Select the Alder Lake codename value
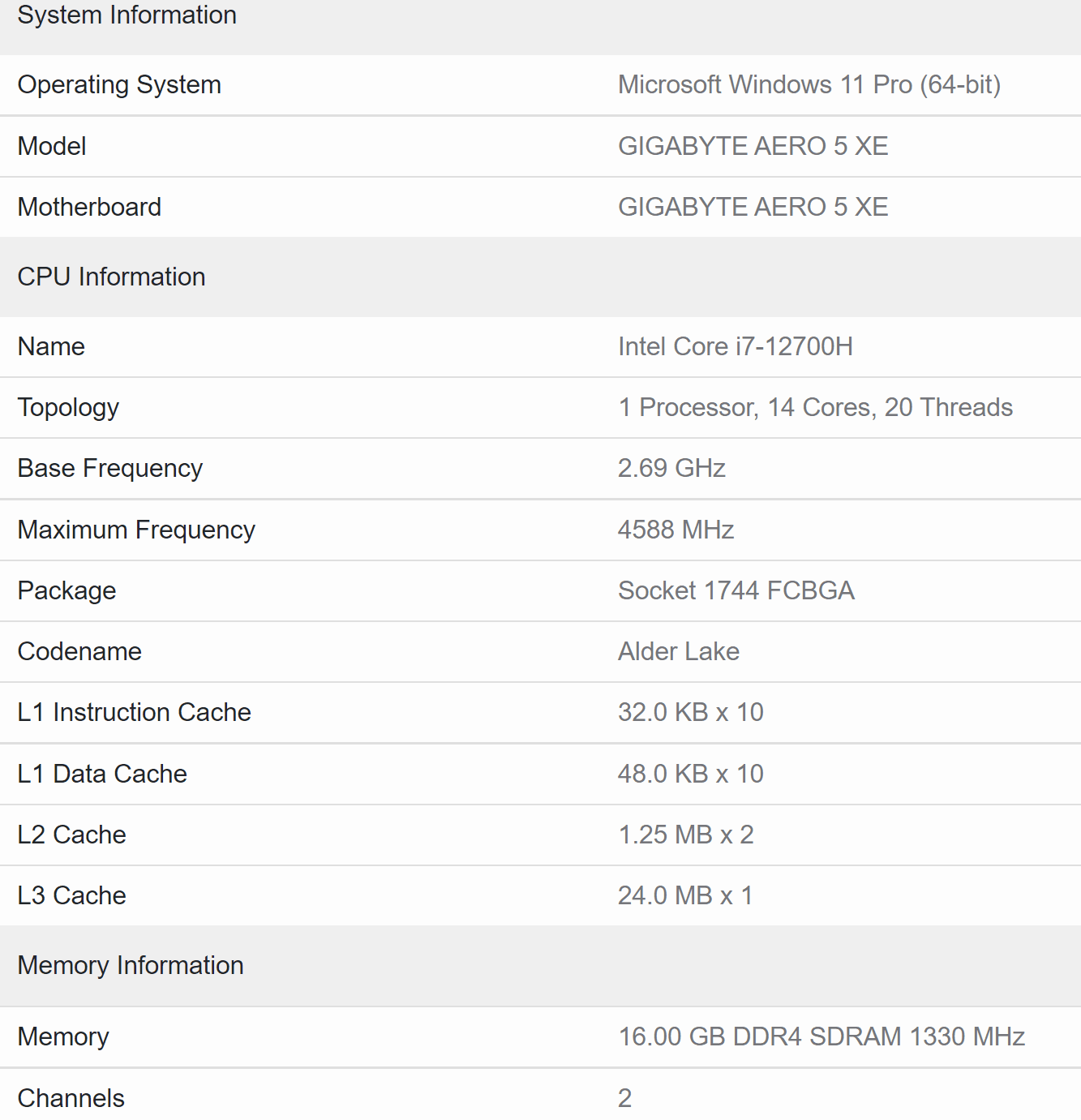The height and width of the screenshot is (1120, 1081). click(678, 652)
